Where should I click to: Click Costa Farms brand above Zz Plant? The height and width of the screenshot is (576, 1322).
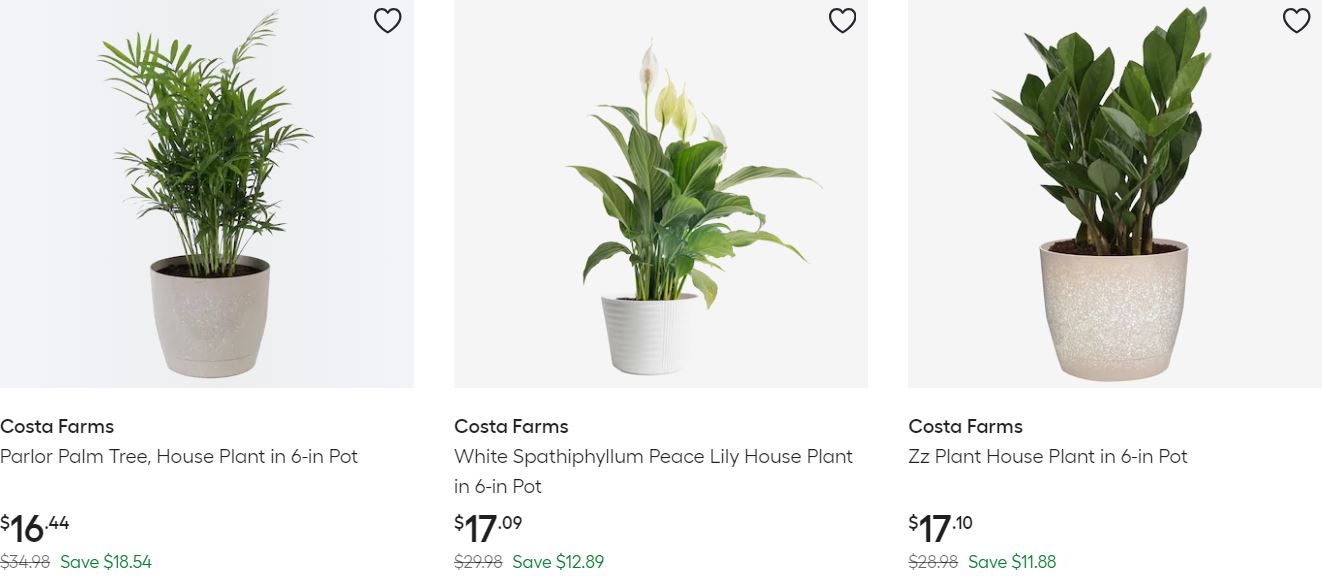coord(965,426)
